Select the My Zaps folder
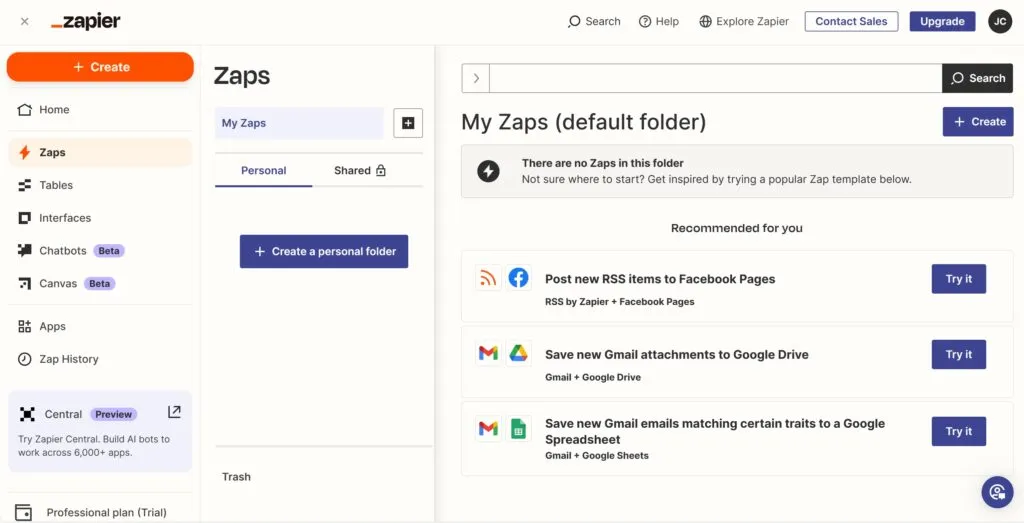The image size is (1024, 523). point(299,123)
